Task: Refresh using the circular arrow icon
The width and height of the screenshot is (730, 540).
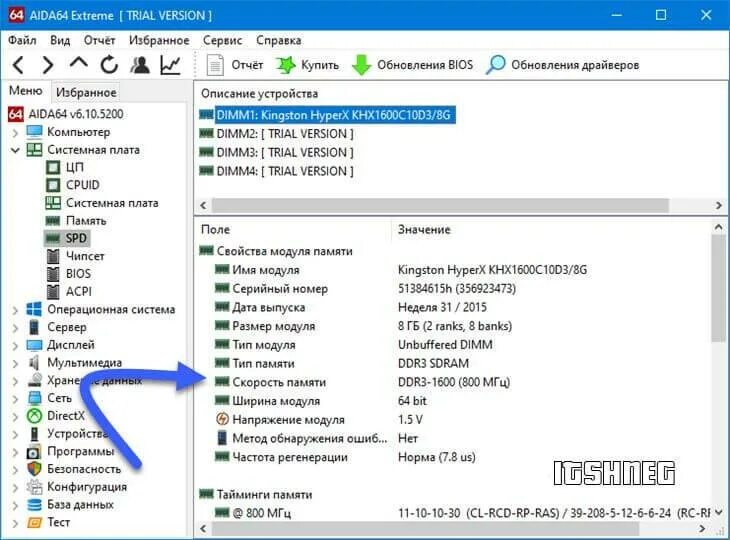Action: pos(109,65)
